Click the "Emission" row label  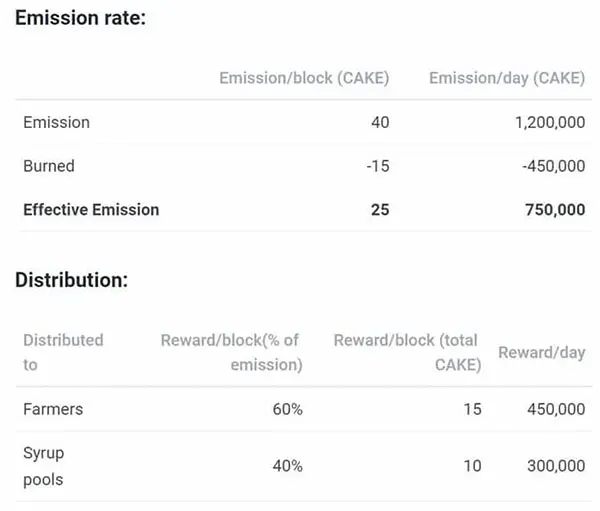click(x=56, y=122)
